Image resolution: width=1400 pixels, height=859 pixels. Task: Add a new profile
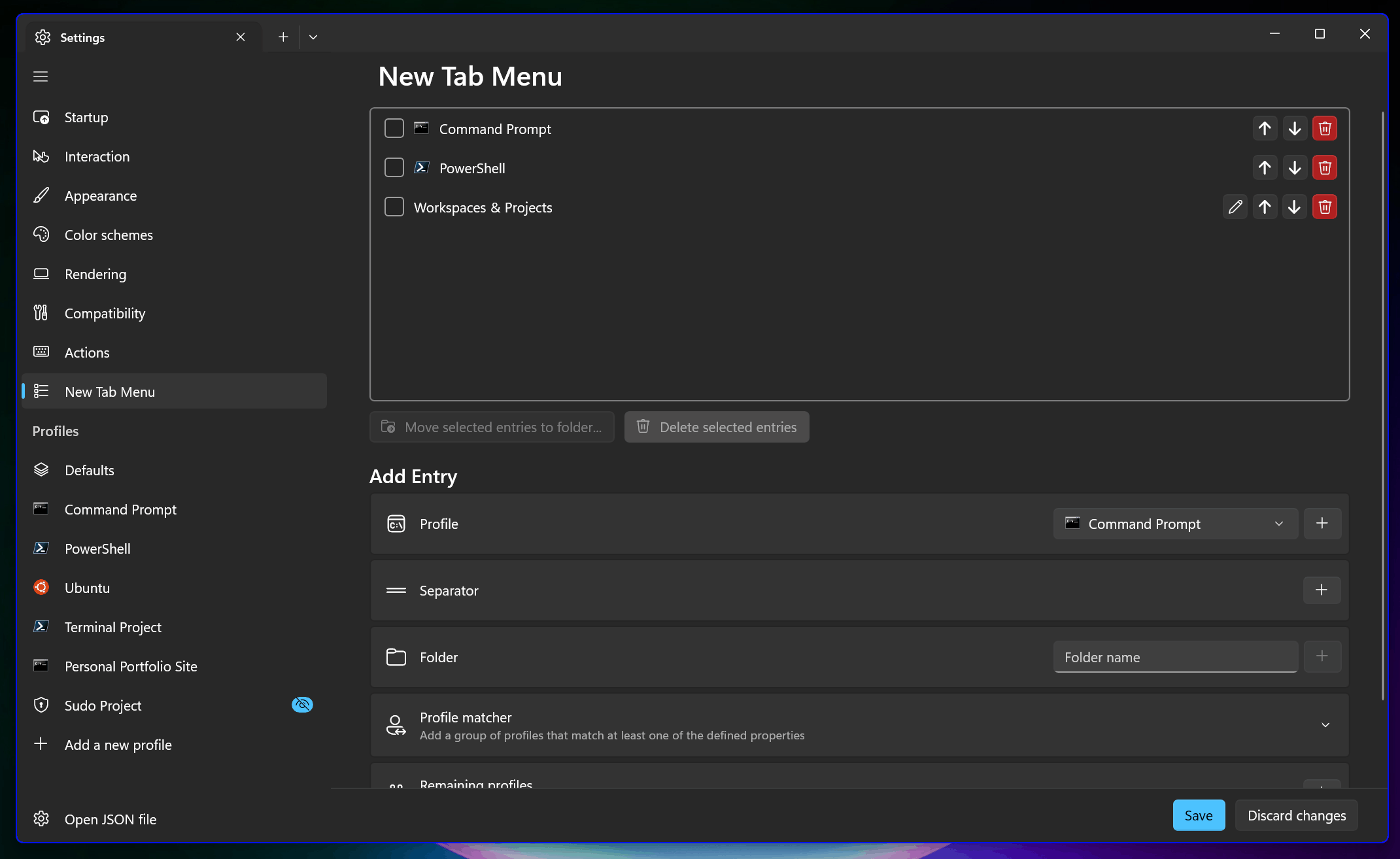click(x=174, y=745)
